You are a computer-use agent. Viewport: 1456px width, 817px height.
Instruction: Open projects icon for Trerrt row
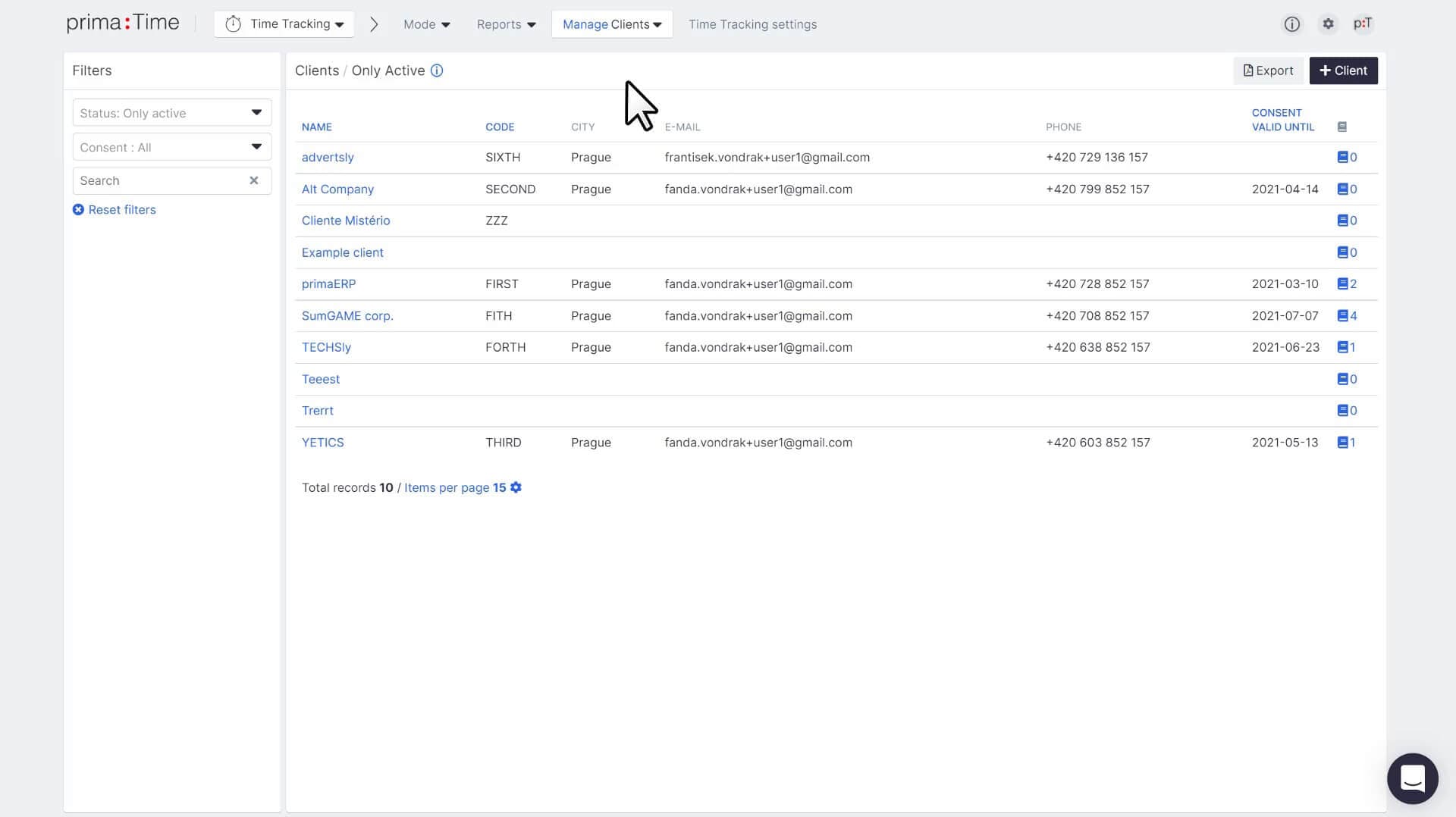point(1347,411)
